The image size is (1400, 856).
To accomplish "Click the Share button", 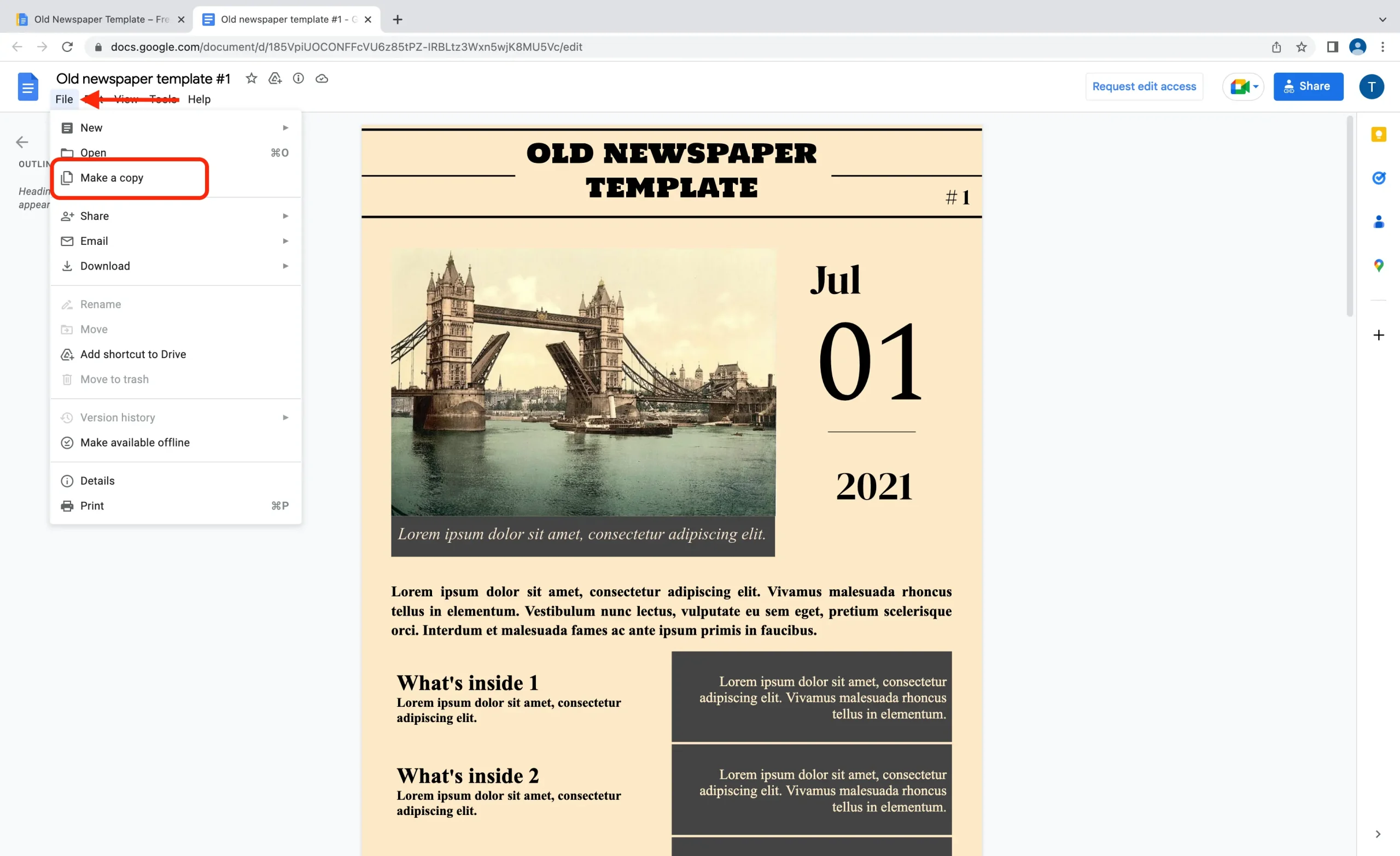I will (x=1308, y=86).
